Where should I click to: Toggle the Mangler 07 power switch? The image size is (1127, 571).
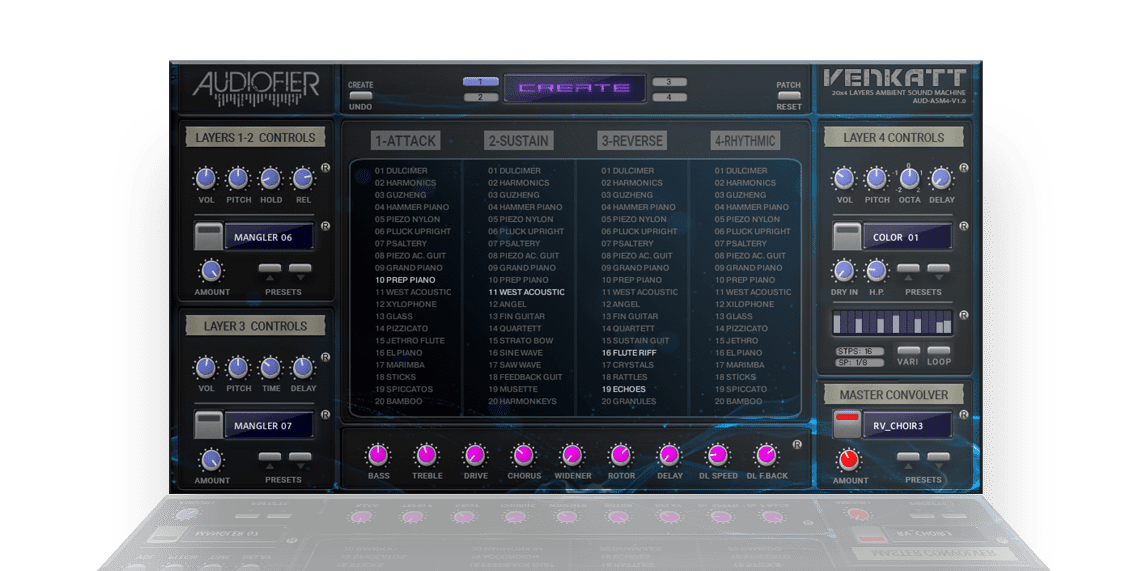coord(208,425)
